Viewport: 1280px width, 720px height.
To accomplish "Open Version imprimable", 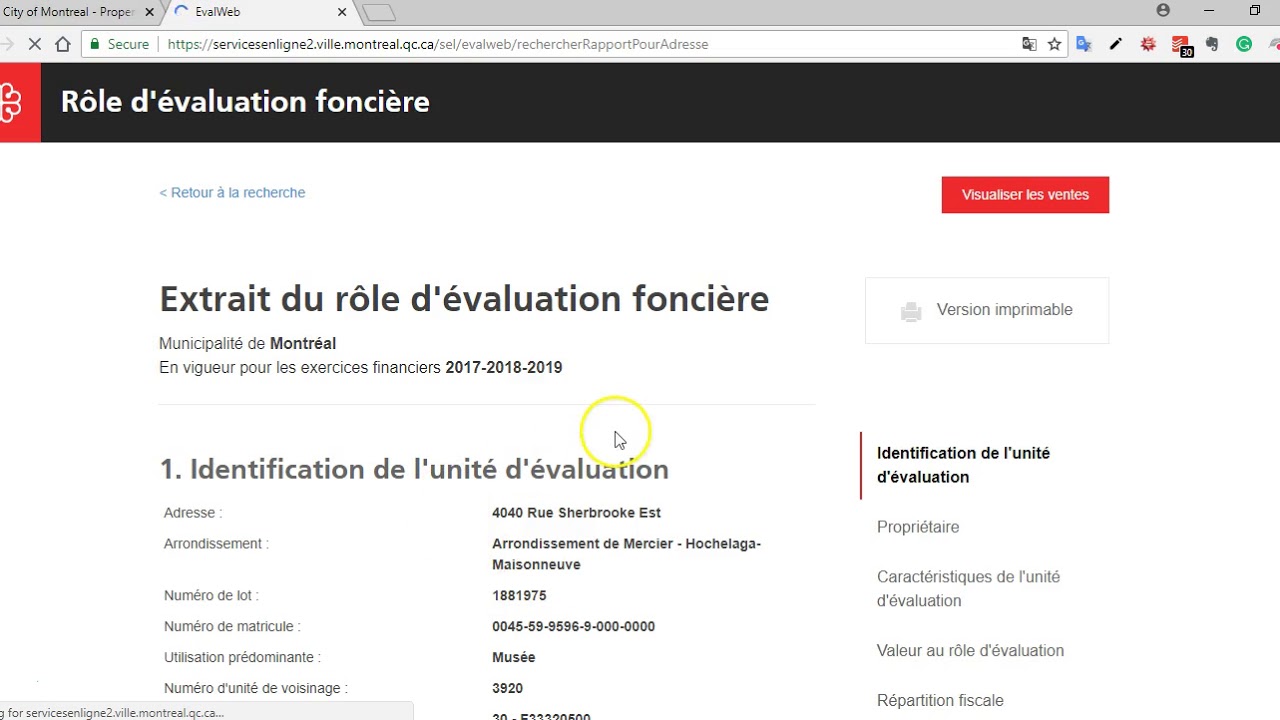I will pyautogui.click(x=987, y=310).
